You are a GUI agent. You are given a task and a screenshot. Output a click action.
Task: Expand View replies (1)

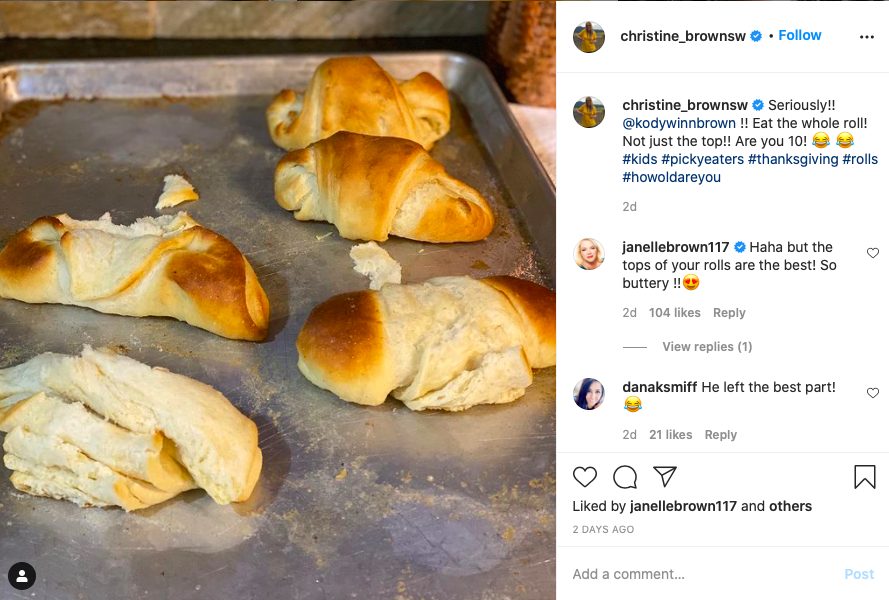pyautogui.click(x=707, y=347)
